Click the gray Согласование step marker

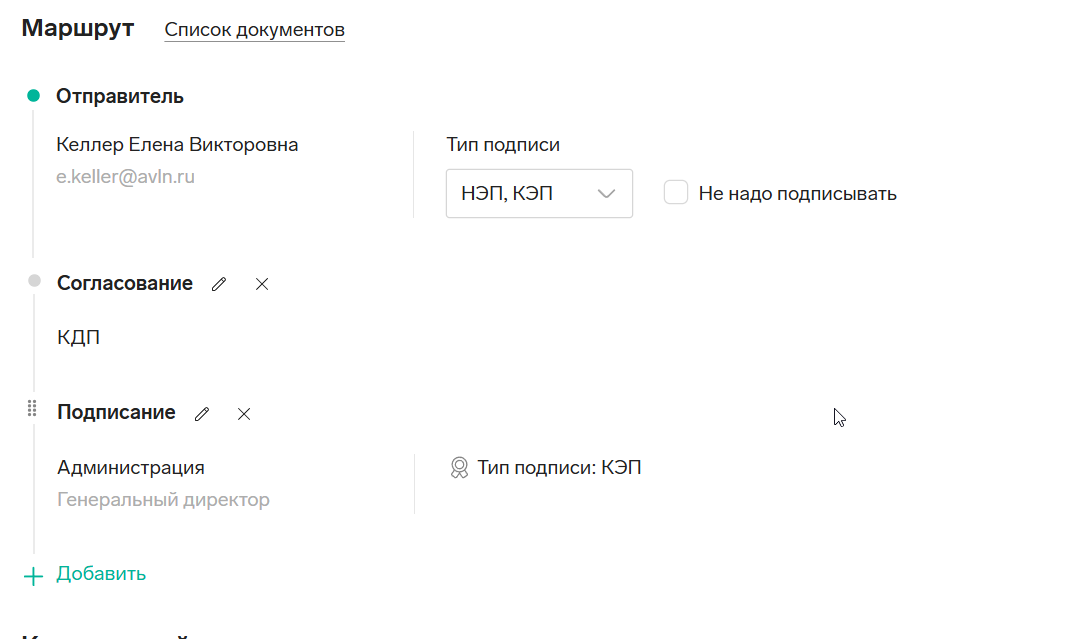coord(34,281)
